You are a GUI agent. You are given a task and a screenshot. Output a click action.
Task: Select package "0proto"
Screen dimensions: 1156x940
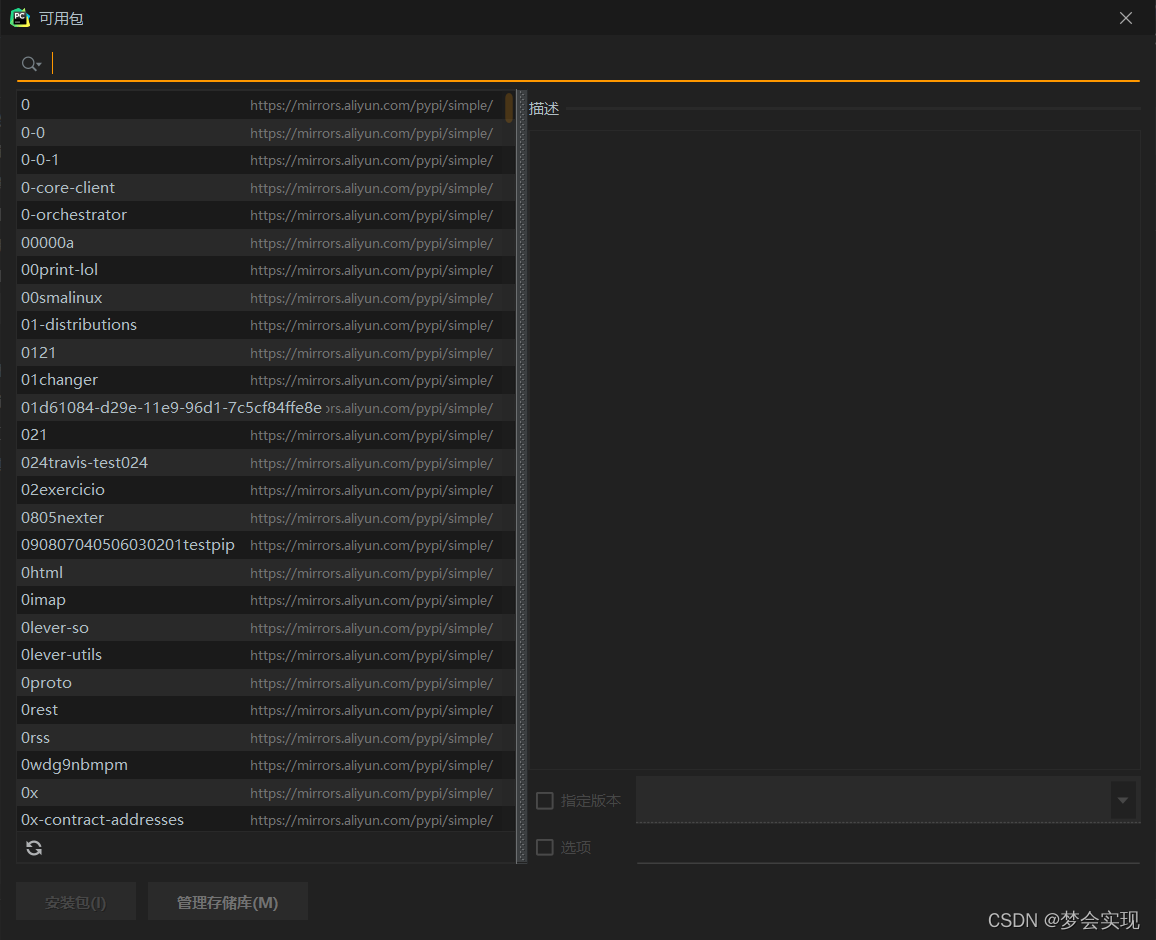(265, 683)
